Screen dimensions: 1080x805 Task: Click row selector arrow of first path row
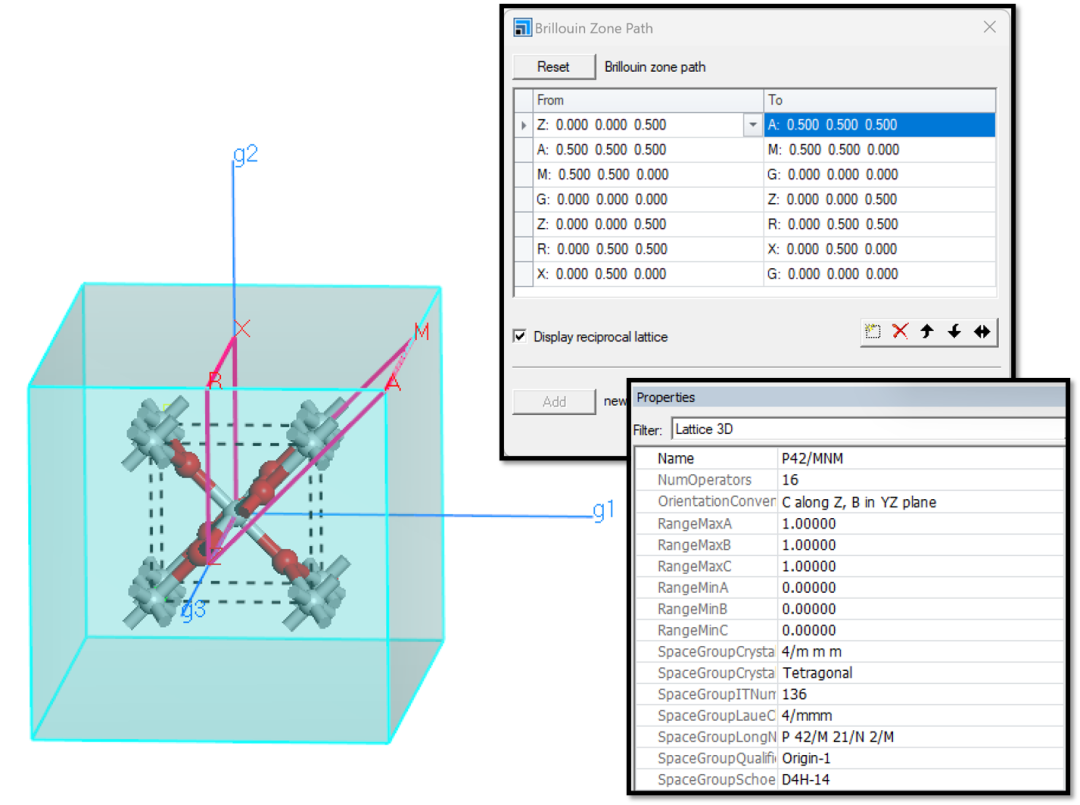click(523, 125)
